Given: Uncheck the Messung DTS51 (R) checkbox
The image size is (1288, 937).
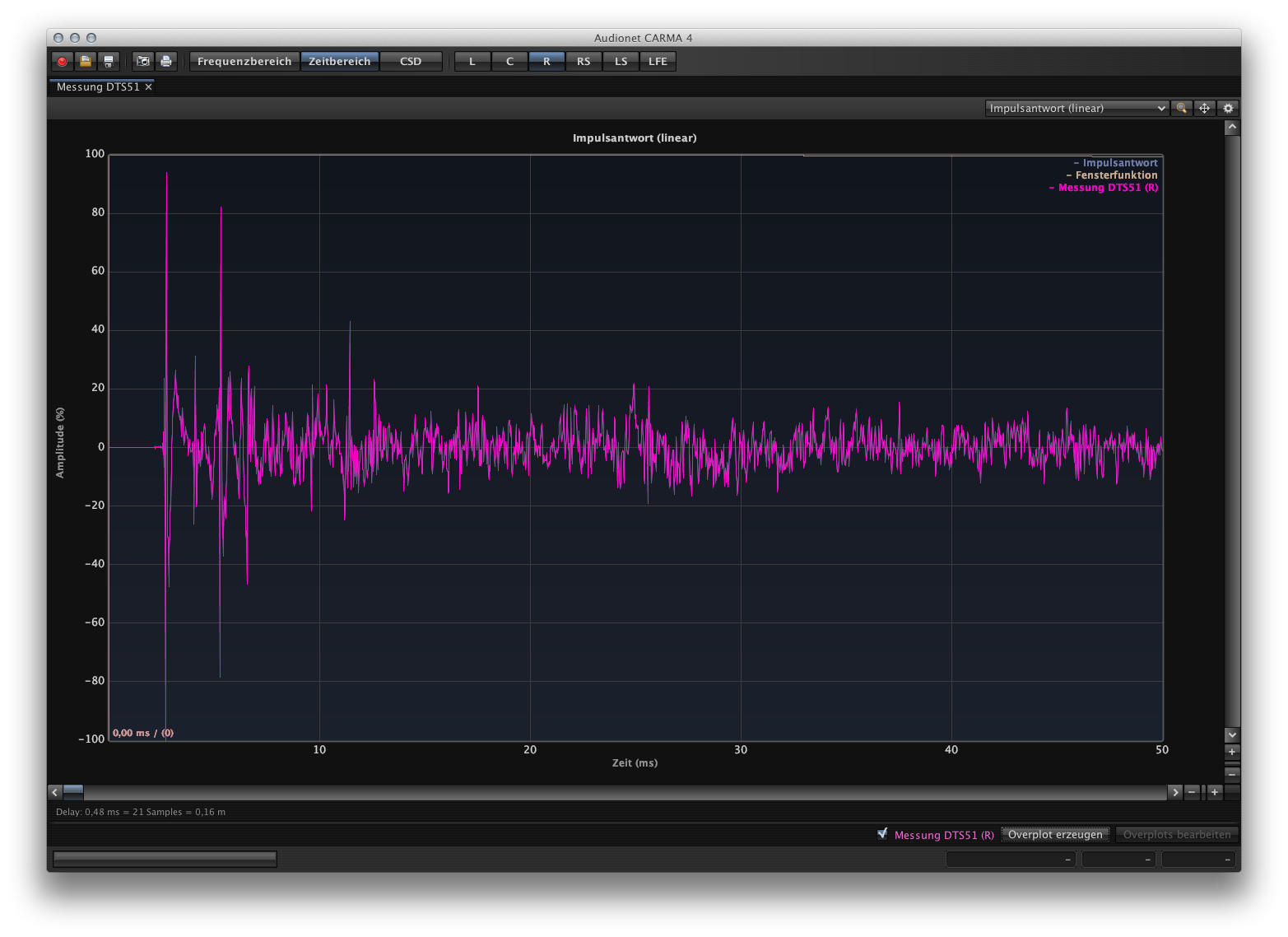Looking at the screenshot, I should tap(882, 834).
